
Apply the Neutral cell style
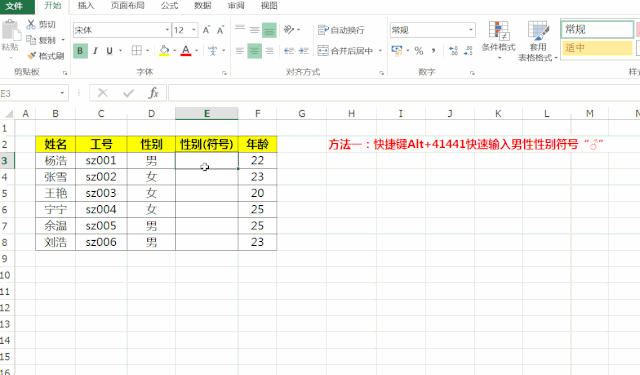597,48
